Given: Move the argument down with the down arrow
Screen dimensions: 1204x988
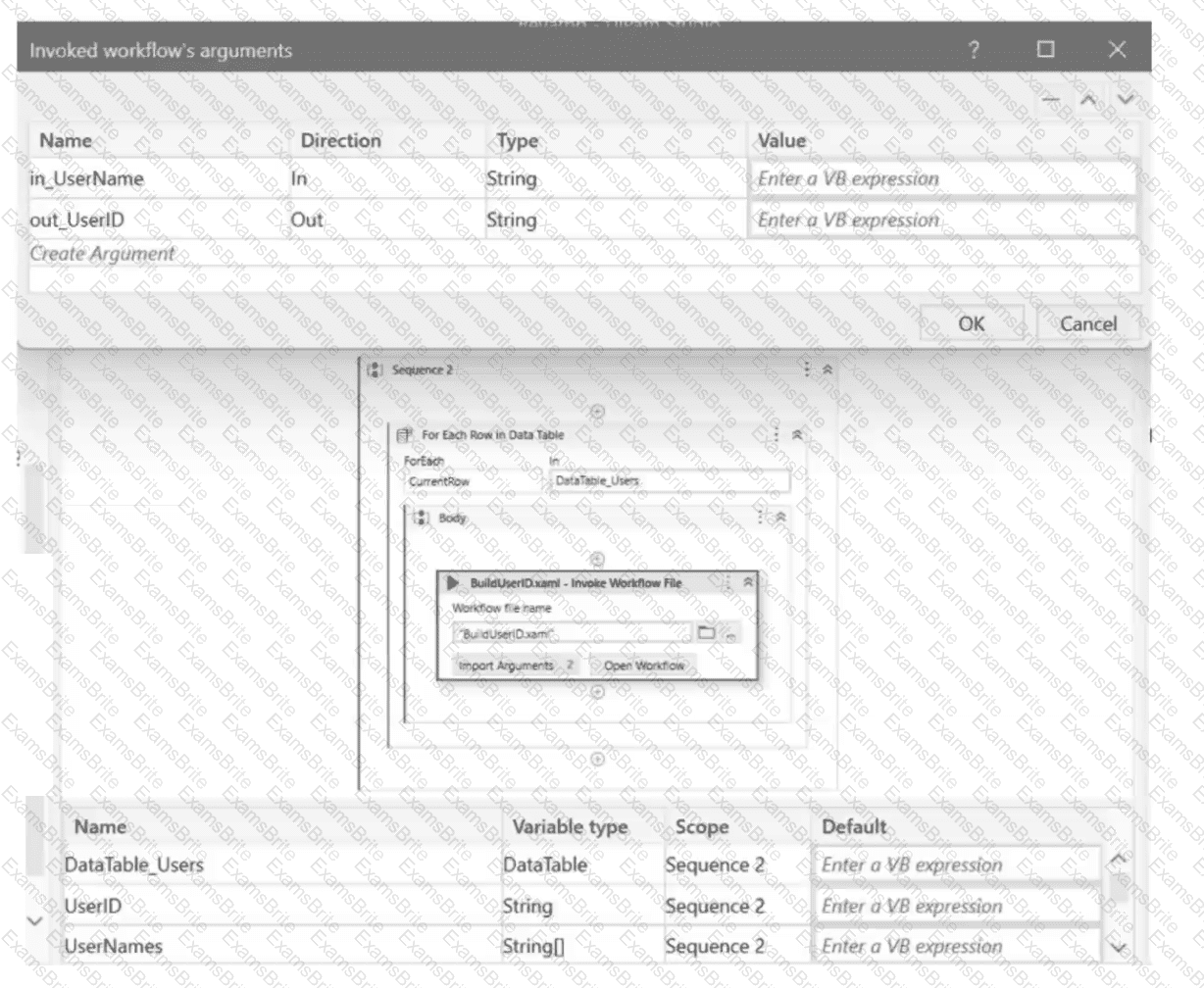Looking at the screenshot, I should [1124, 99].
